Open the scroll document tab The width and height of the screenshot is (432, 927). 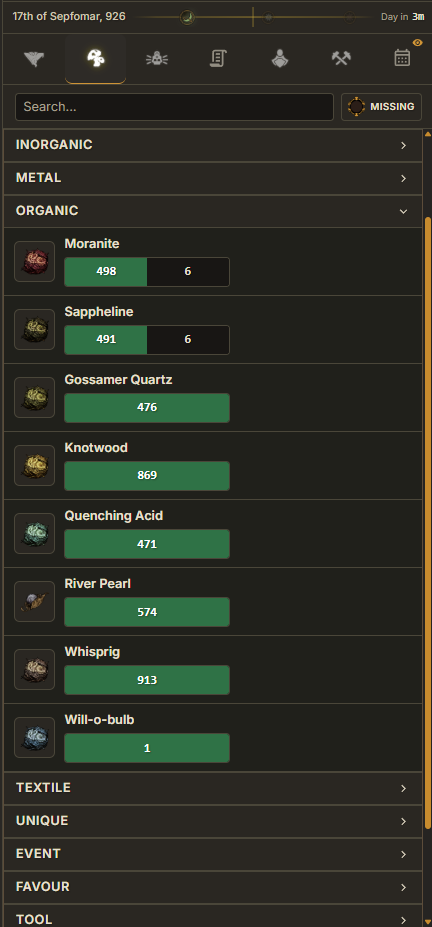218,59
